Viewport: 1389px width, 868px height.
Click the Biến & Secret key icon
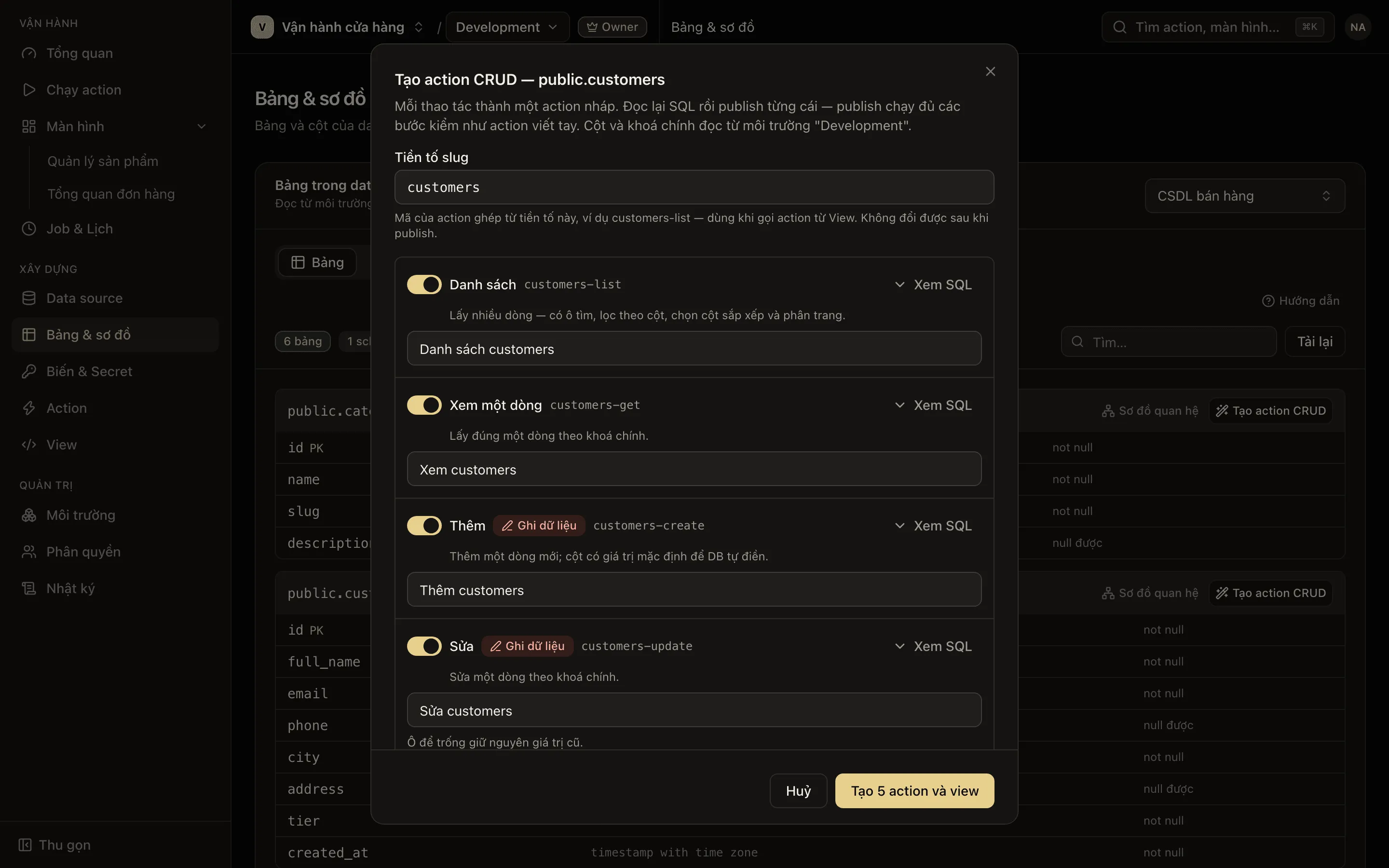[29, 371]
